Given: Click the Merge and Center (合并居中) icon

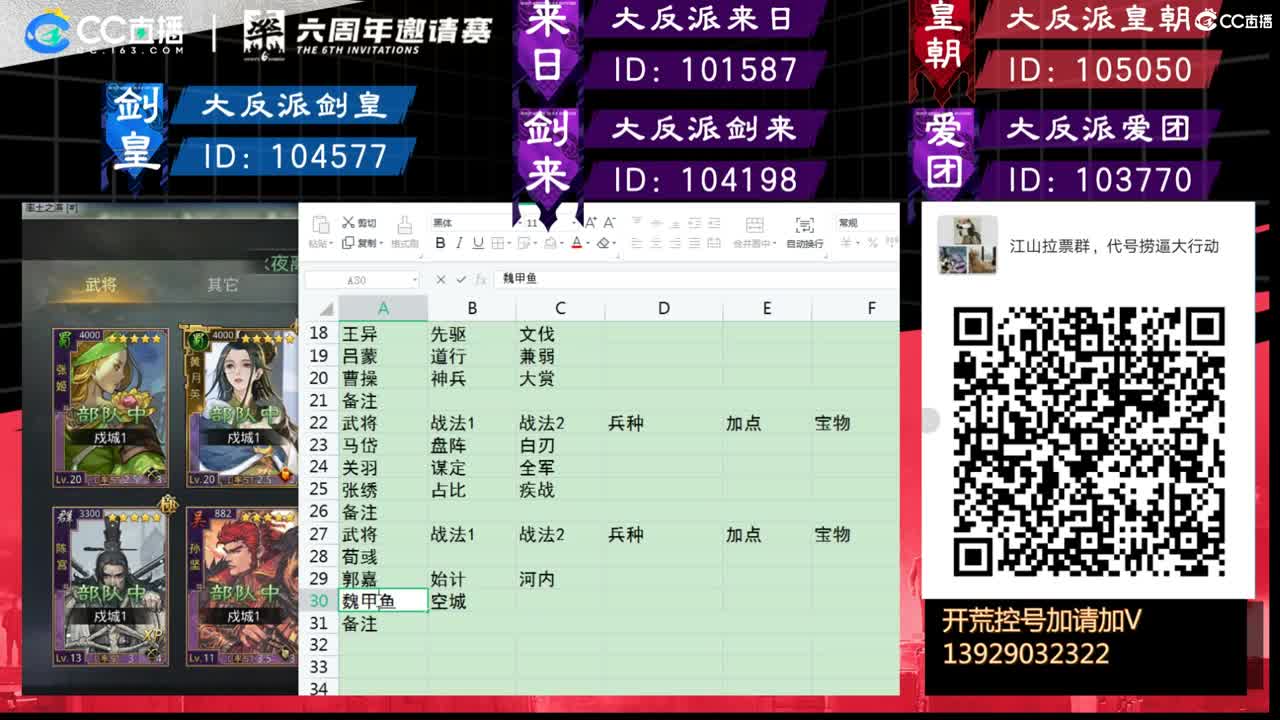Looking at the screenshot, I should click(x=754, y=224).
